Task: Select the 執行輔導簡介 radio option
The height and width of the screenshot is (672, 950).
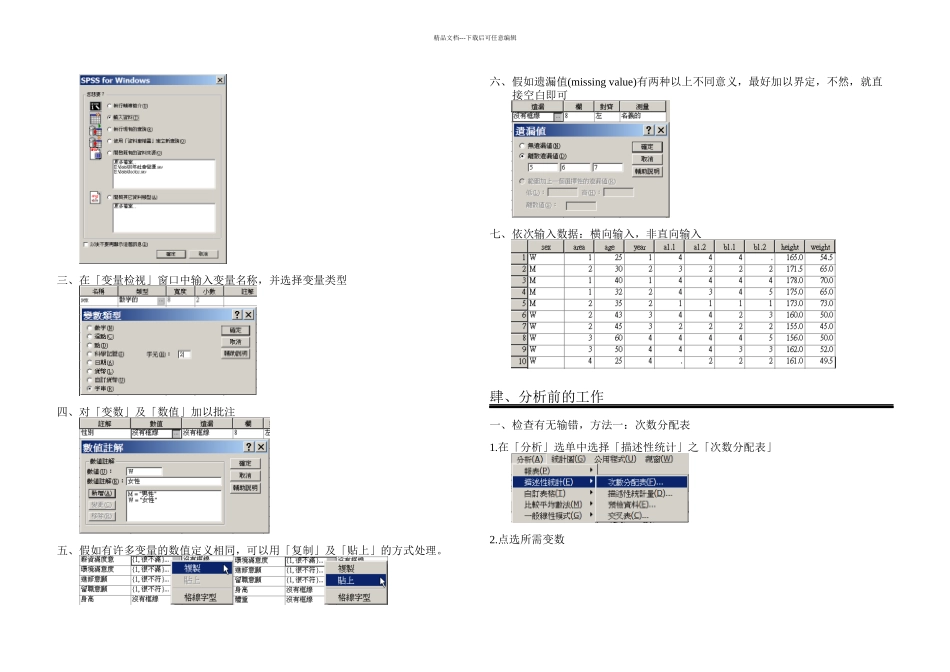Action: (x=110, y=105)
